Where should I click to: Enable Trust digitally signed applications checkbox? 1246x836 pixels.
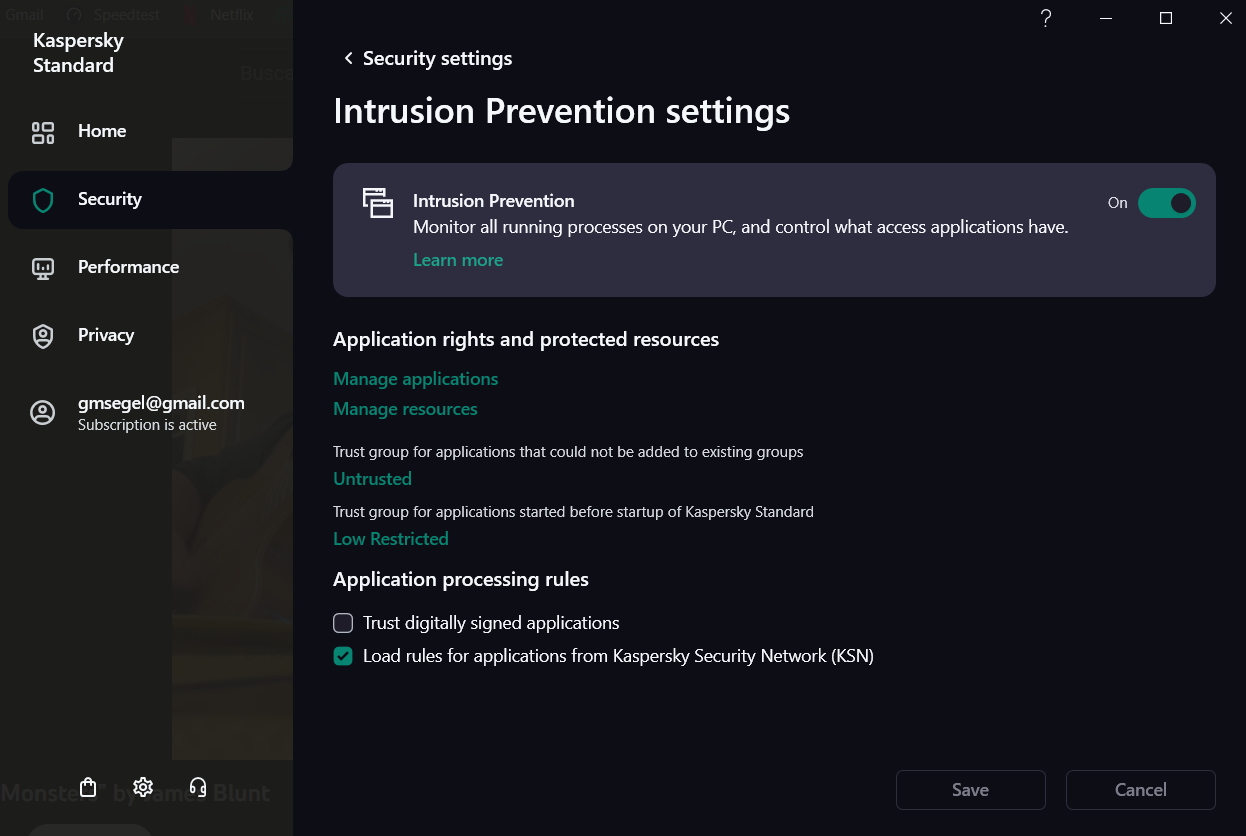pyautogui.click(x=343, y=623)
